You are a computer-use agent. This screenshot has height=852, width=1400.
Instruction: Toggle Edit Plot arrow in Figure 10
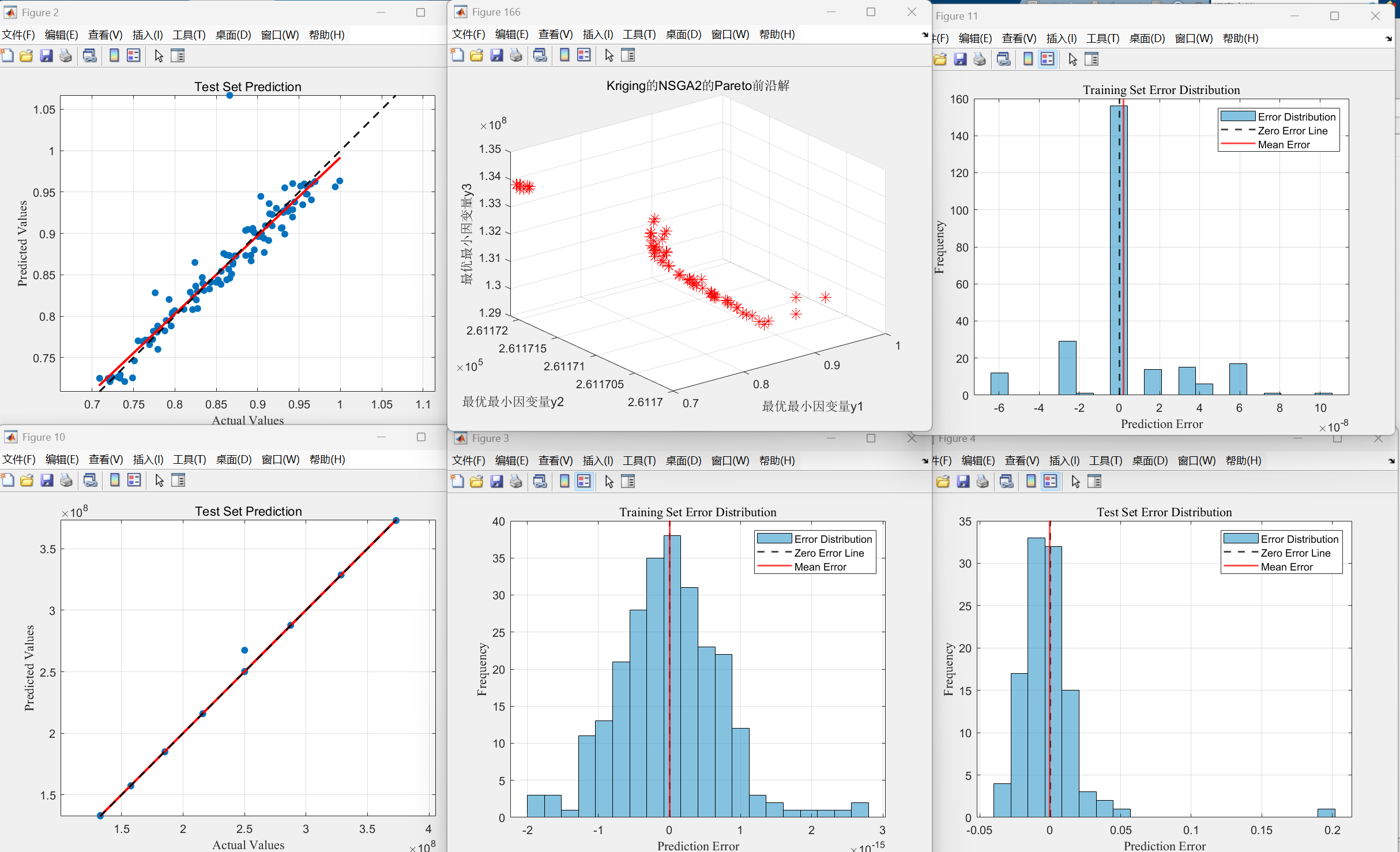[x=160, y=481]
